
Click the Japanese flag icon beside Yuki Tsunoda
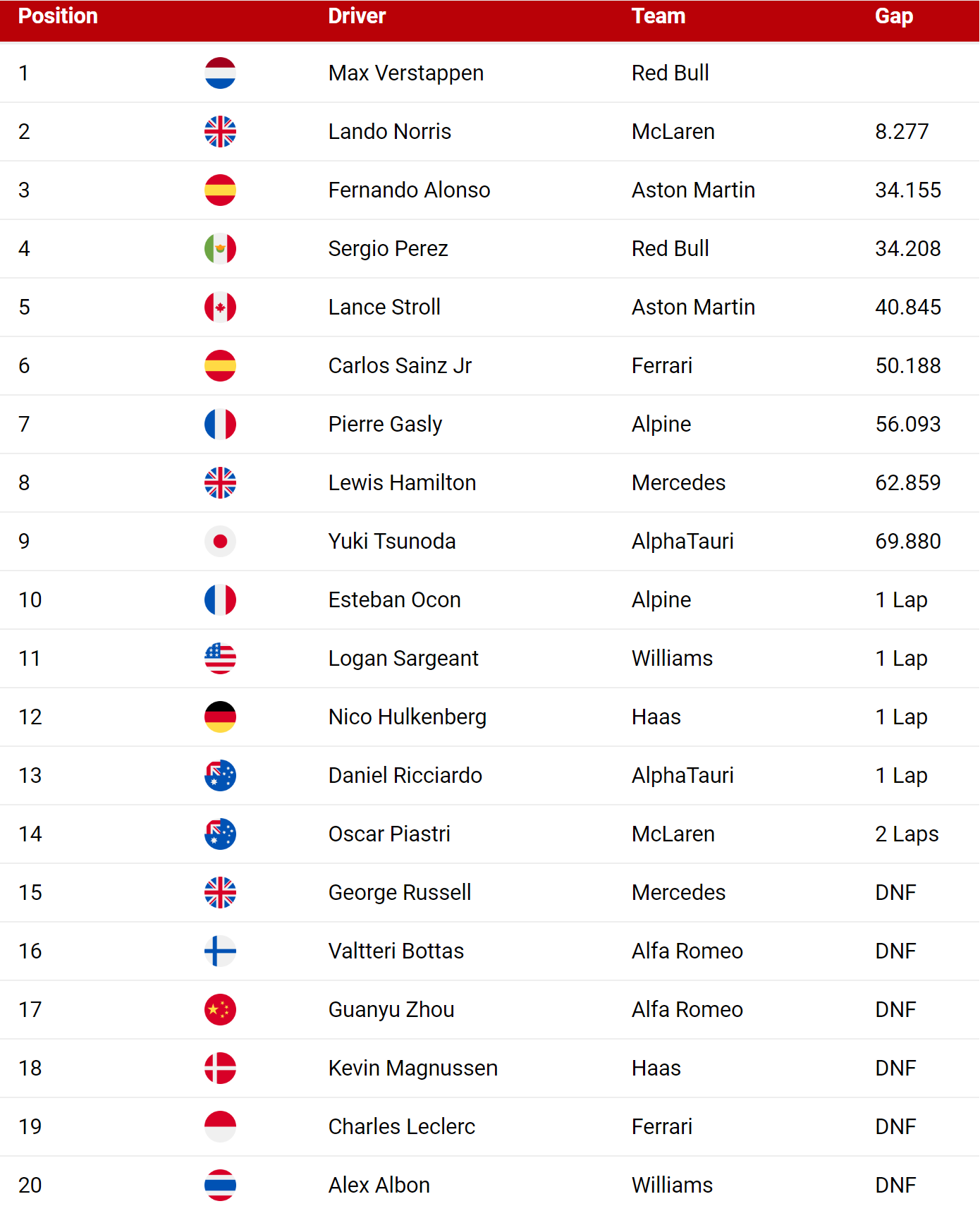(220, 542)
